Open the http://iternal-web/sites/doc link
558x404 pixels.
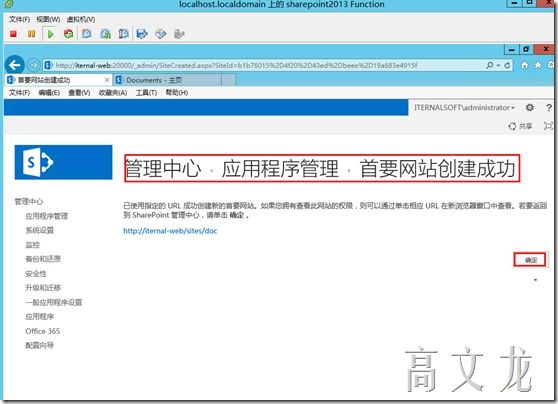[170, 231]
